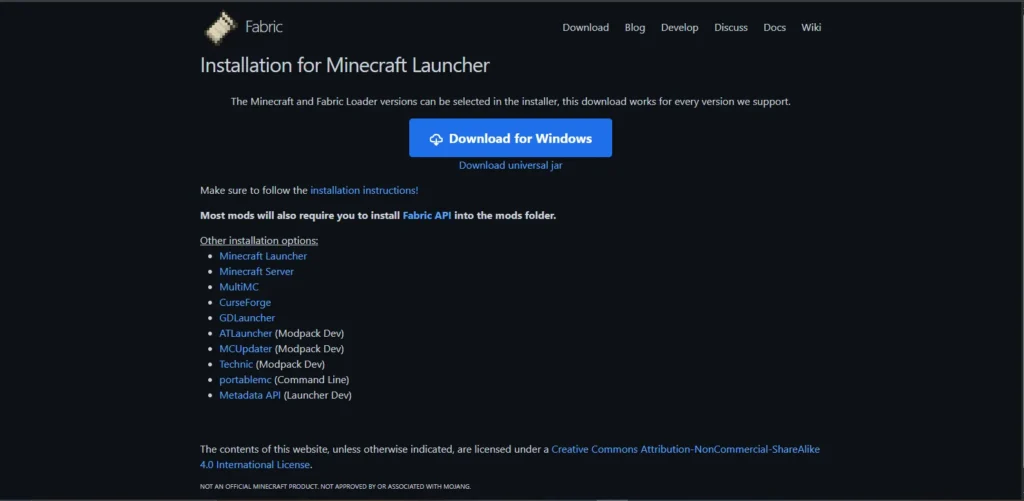Image resolution: width=1024 pixels, height=501 pixels.
Task: Click the Fabric logo icon
Action: point(220,27)
